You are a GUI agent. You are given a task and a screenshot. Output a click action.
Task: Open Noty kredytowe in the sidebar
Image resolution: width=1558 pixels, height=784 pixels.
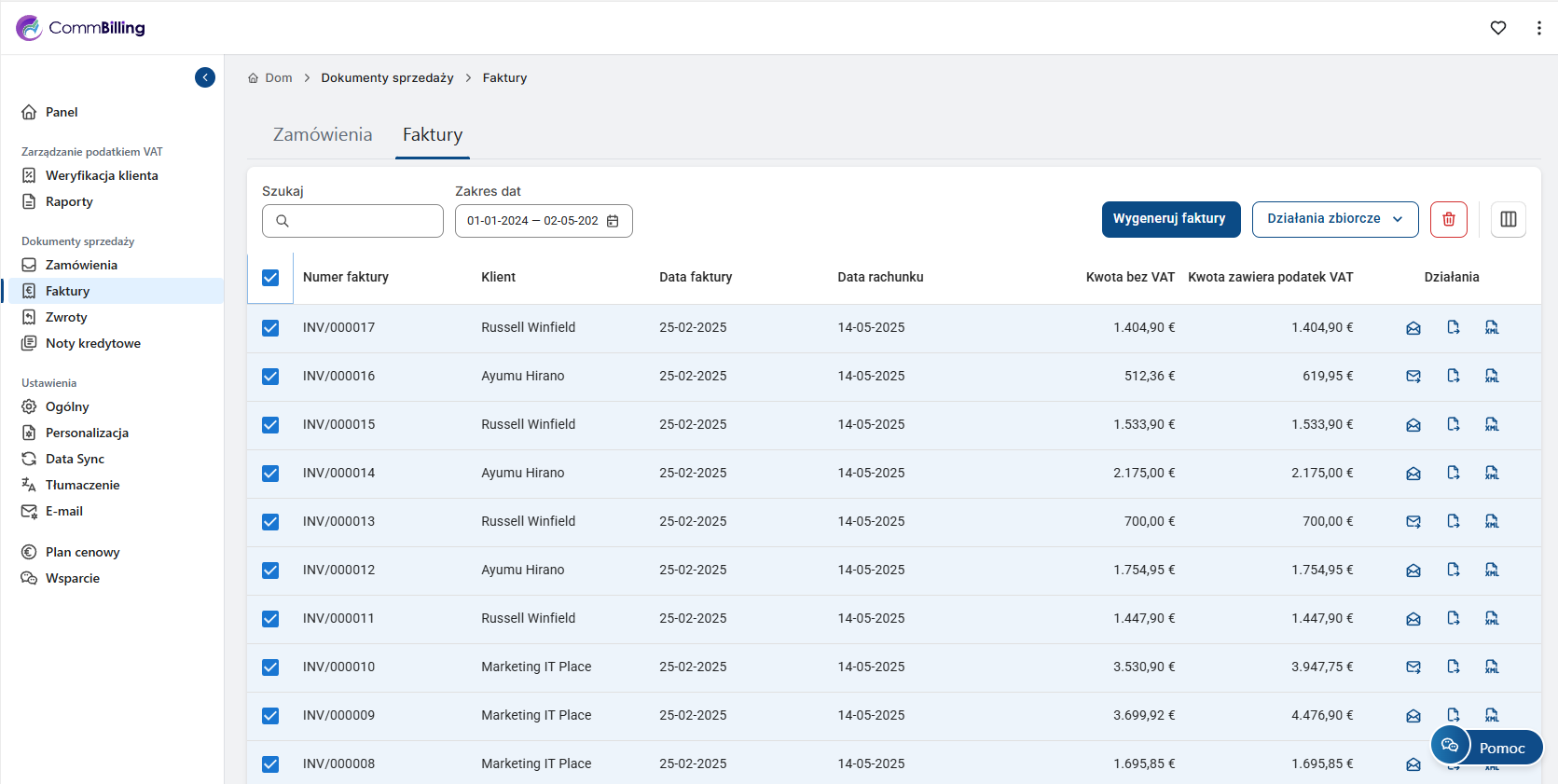(92, 343)
